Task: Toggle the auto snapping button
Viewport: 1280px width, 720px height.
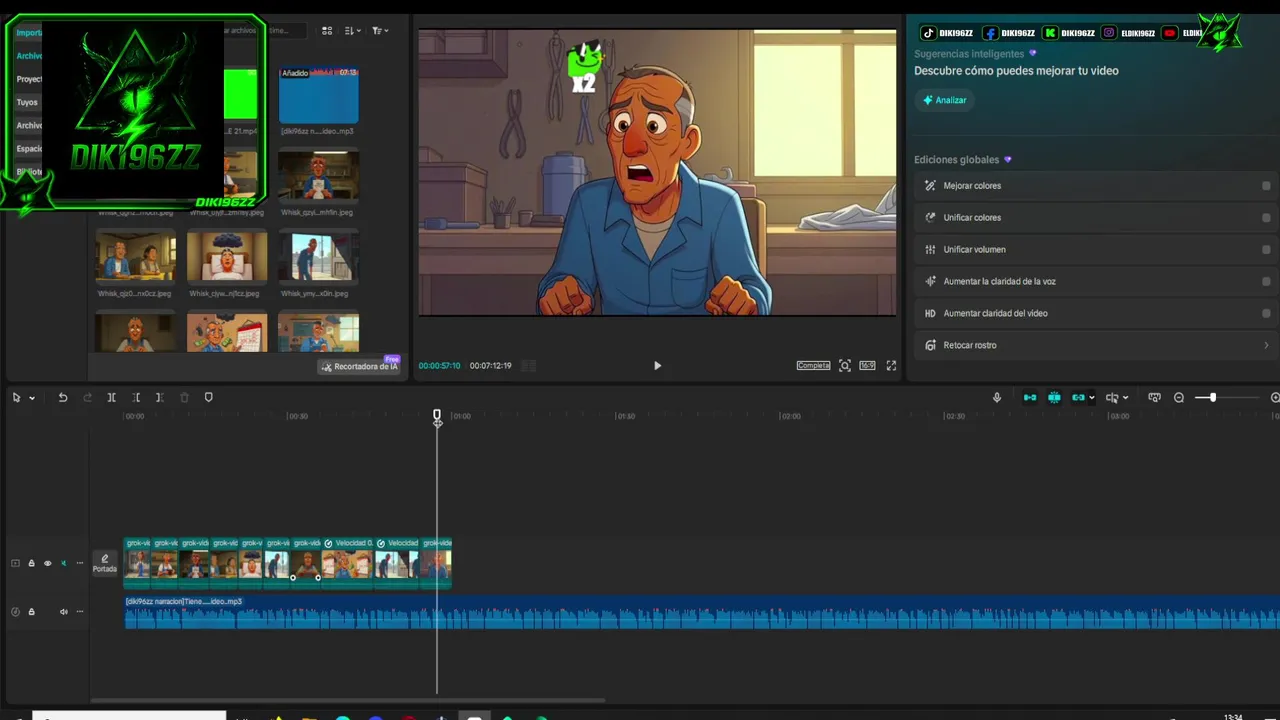Action: click(x=1054, y=397)
